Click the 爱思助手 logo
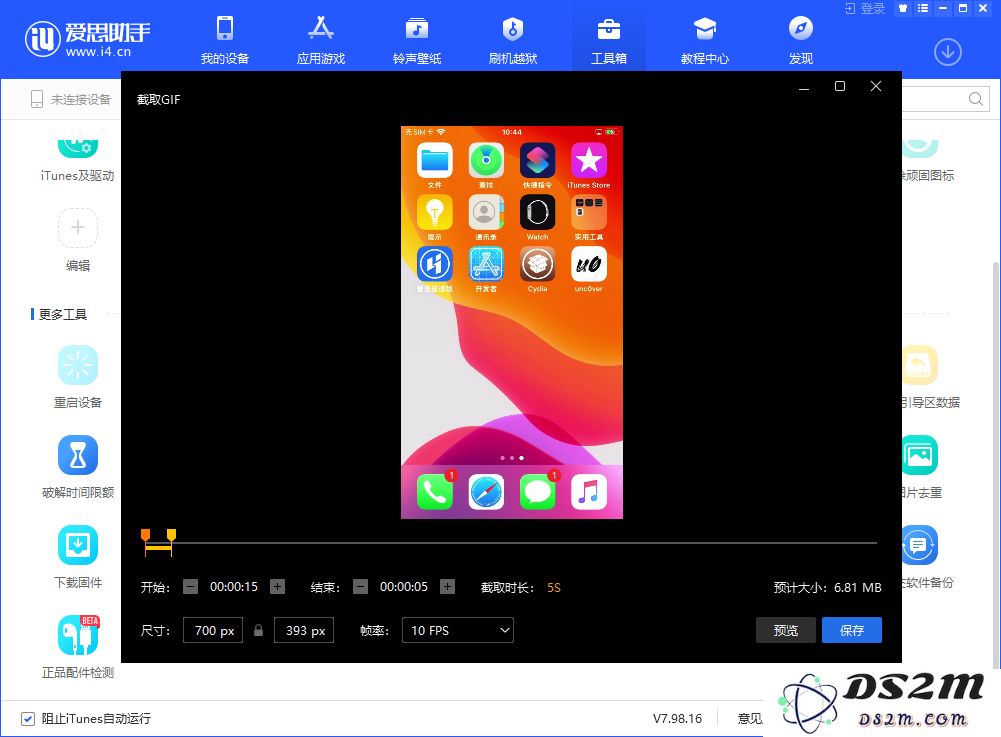 pyautogui.click(x=87, y=38)
